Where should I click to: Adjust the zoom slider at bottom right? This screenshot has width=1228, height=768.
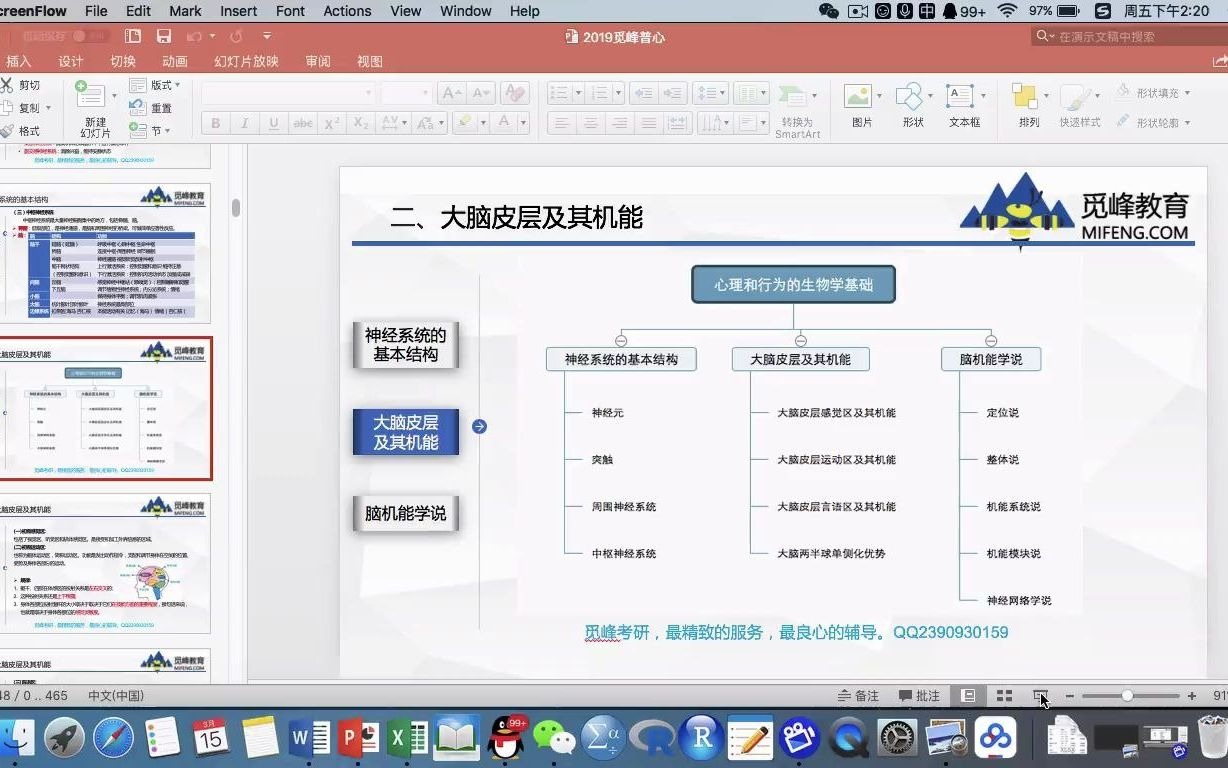pyautogui.click(x=1130, y=695)
